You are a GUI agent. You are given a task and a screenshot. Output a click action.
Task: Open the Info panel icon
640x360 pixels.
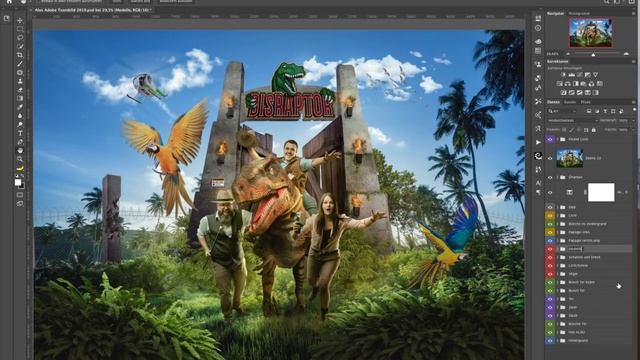click(x=538, y=28)
